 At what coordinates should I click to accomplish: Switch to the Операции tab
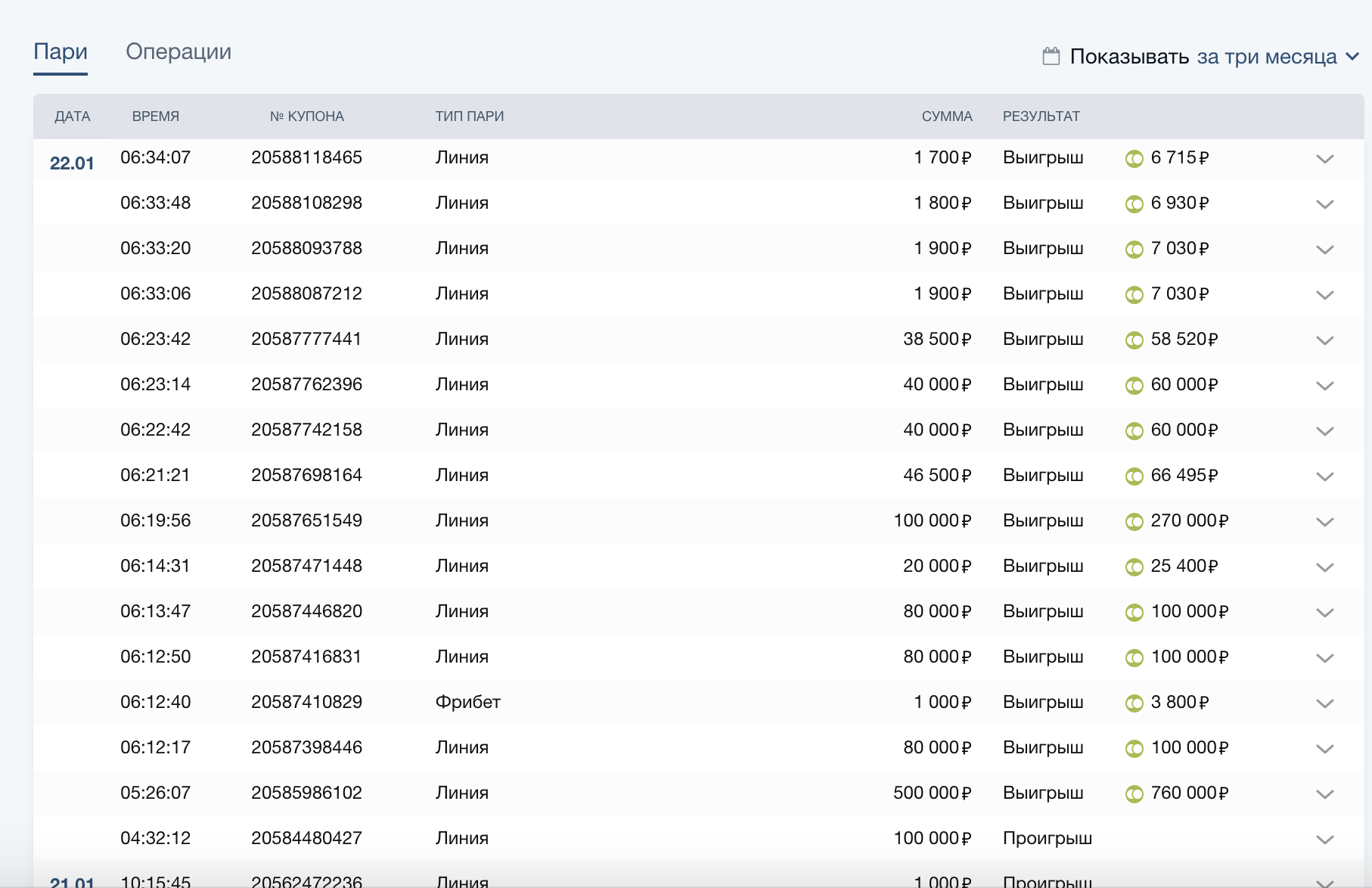178,51
